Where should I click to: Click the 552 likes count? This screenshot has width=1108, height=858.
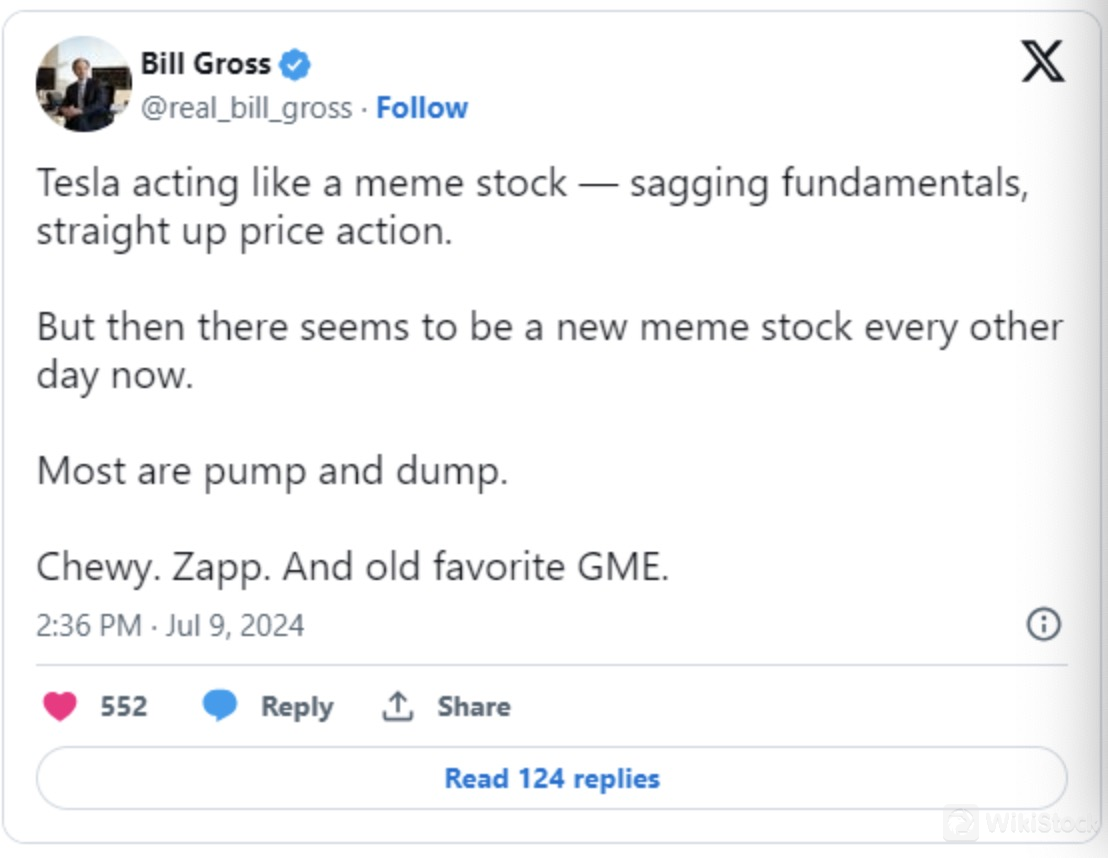(124, 707)
